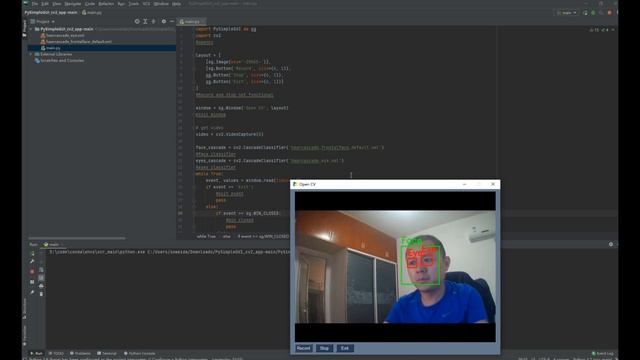The height and width of the screenshot is (360, 640).
Task: Open the Window menu
Action: point(161,4)
